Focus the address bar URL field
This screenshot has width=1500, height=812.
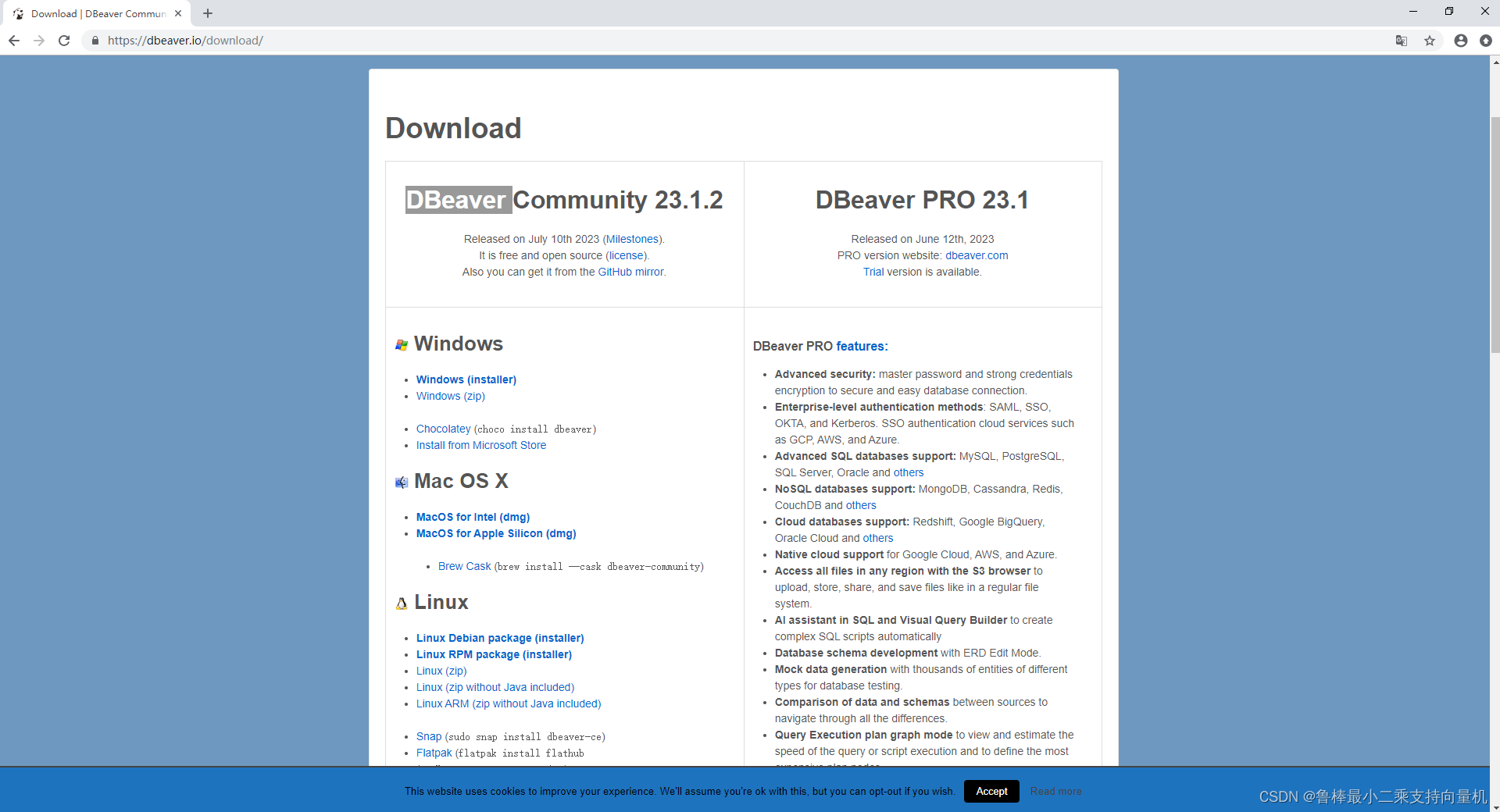coord(742,41)
